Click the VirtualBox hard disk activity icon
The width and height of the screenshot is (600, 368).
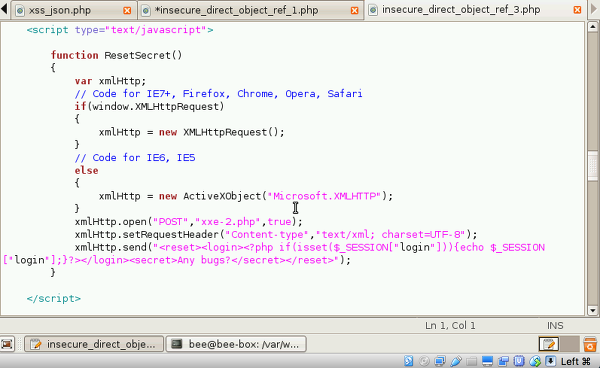pos(409,361)
